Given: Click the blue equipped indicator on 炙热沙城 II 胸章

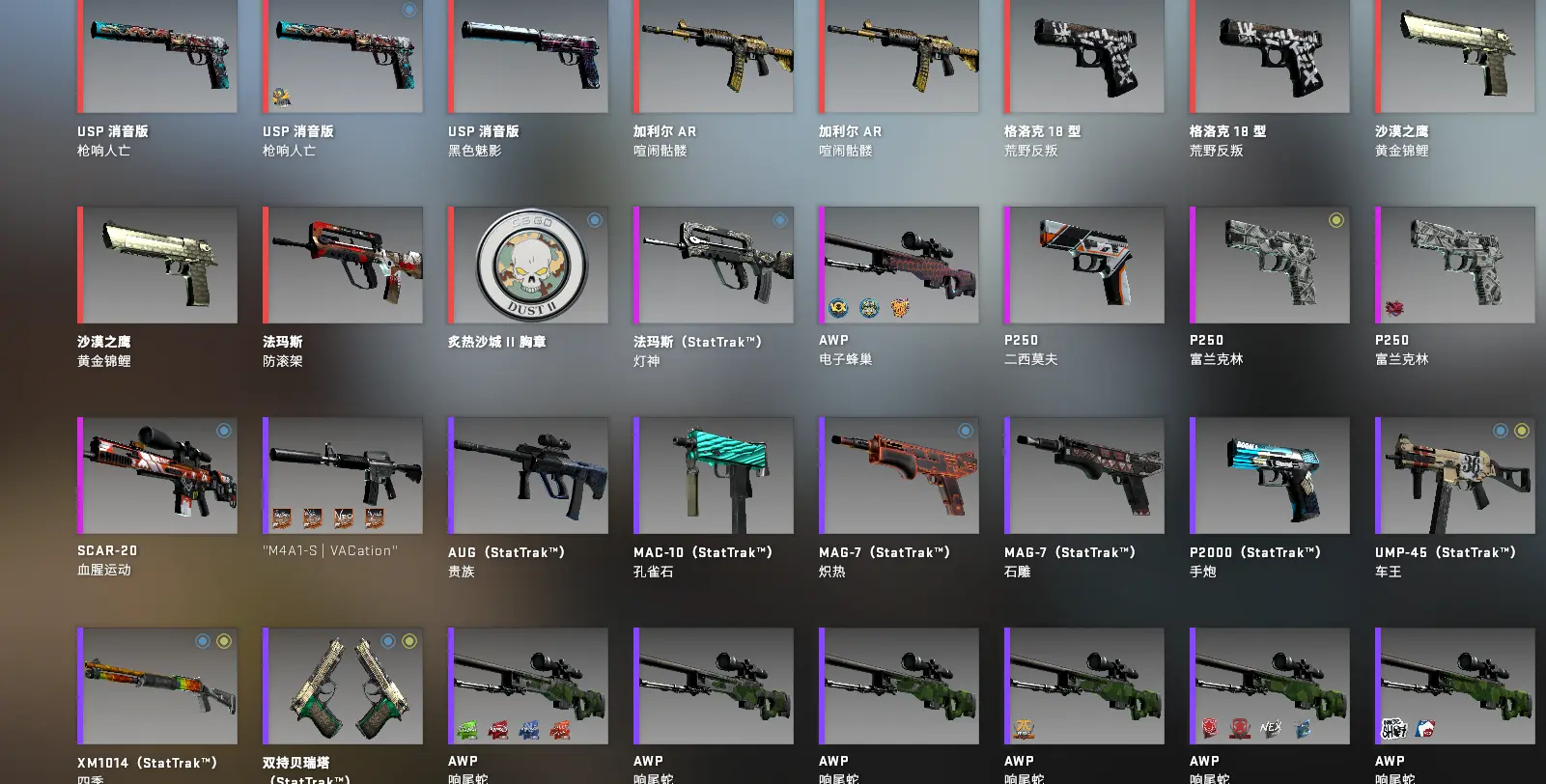Looking at the screenshot, I should [x=595, y=220].
